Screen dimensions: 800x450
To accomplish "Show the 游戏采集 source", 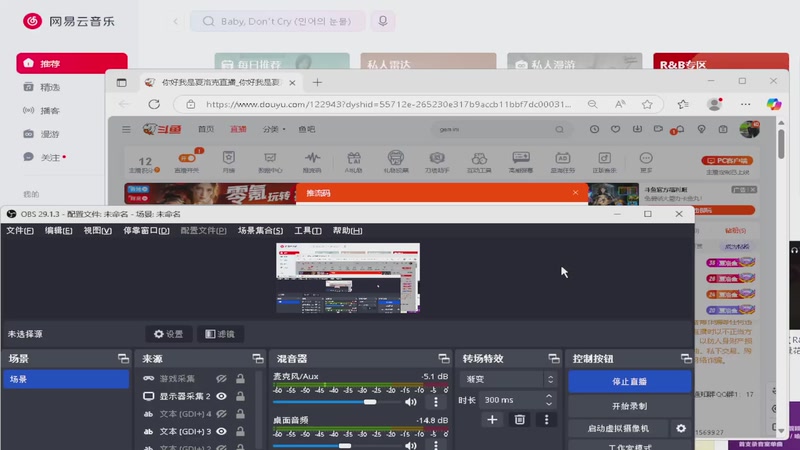I will tap(221, 379).
